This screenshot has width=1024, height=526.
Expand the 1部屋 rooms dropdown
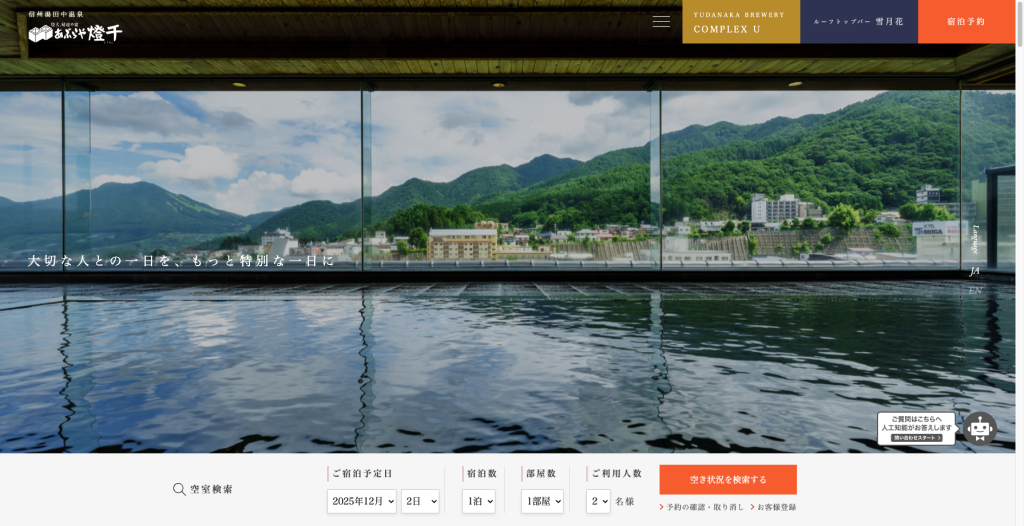[x=542, y=501]
